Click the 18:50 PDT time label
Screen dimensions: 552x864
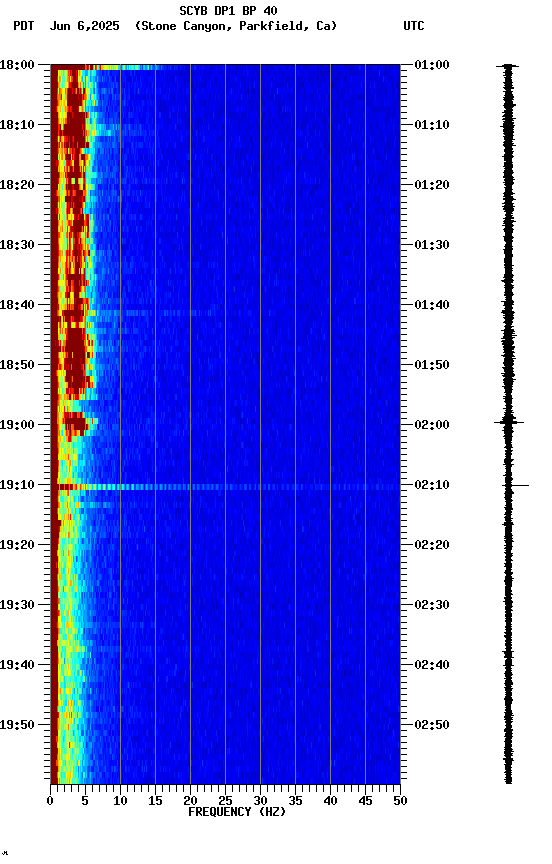click(x=17, y=365)
